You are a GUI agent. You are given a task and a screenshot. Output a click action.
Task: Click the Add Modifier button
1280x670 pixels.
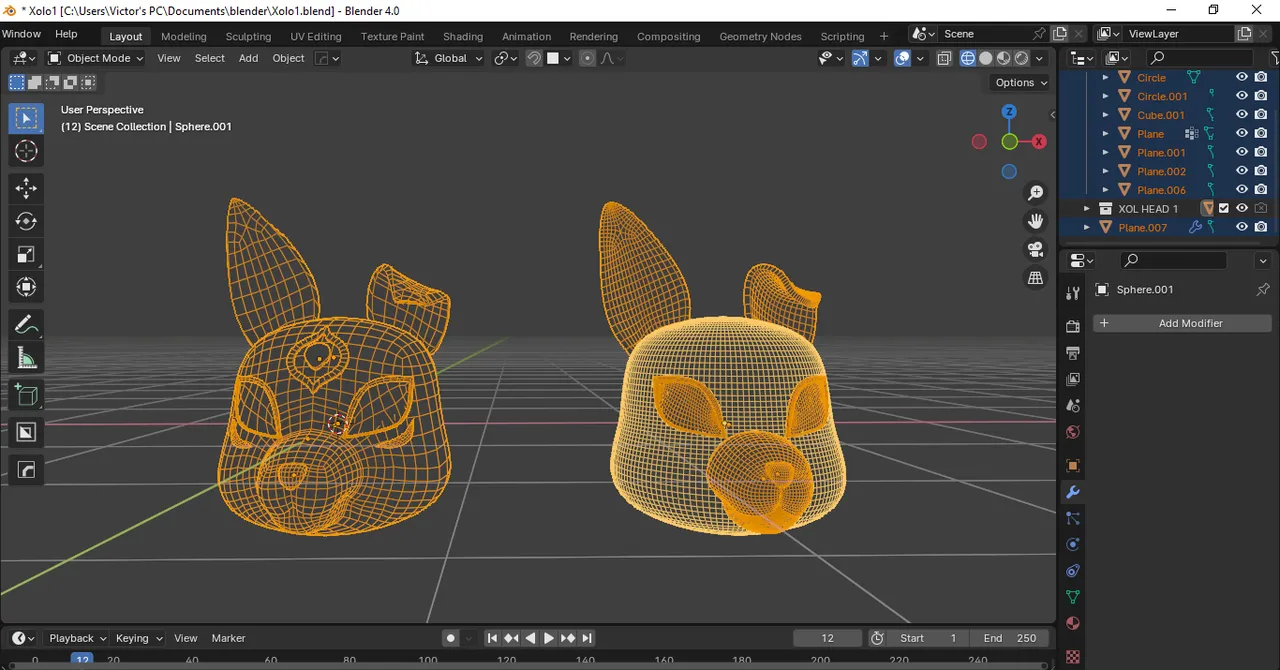[x=1182, y=323]
